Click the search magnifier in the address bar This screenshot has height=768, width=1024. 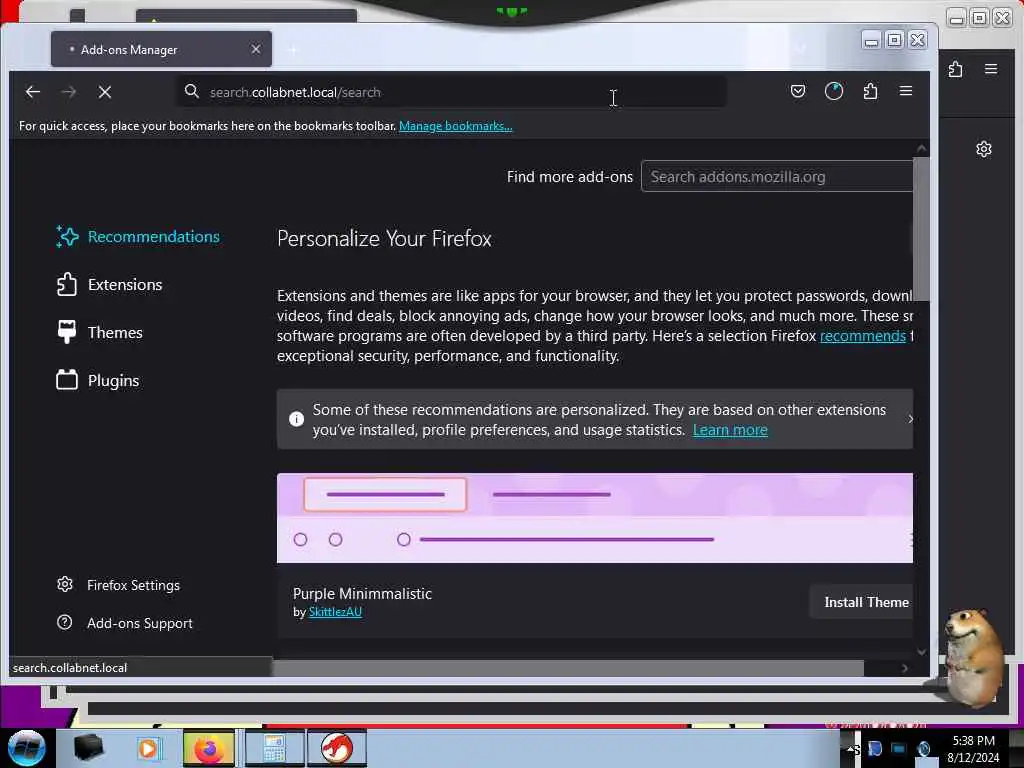coord(191,91)
